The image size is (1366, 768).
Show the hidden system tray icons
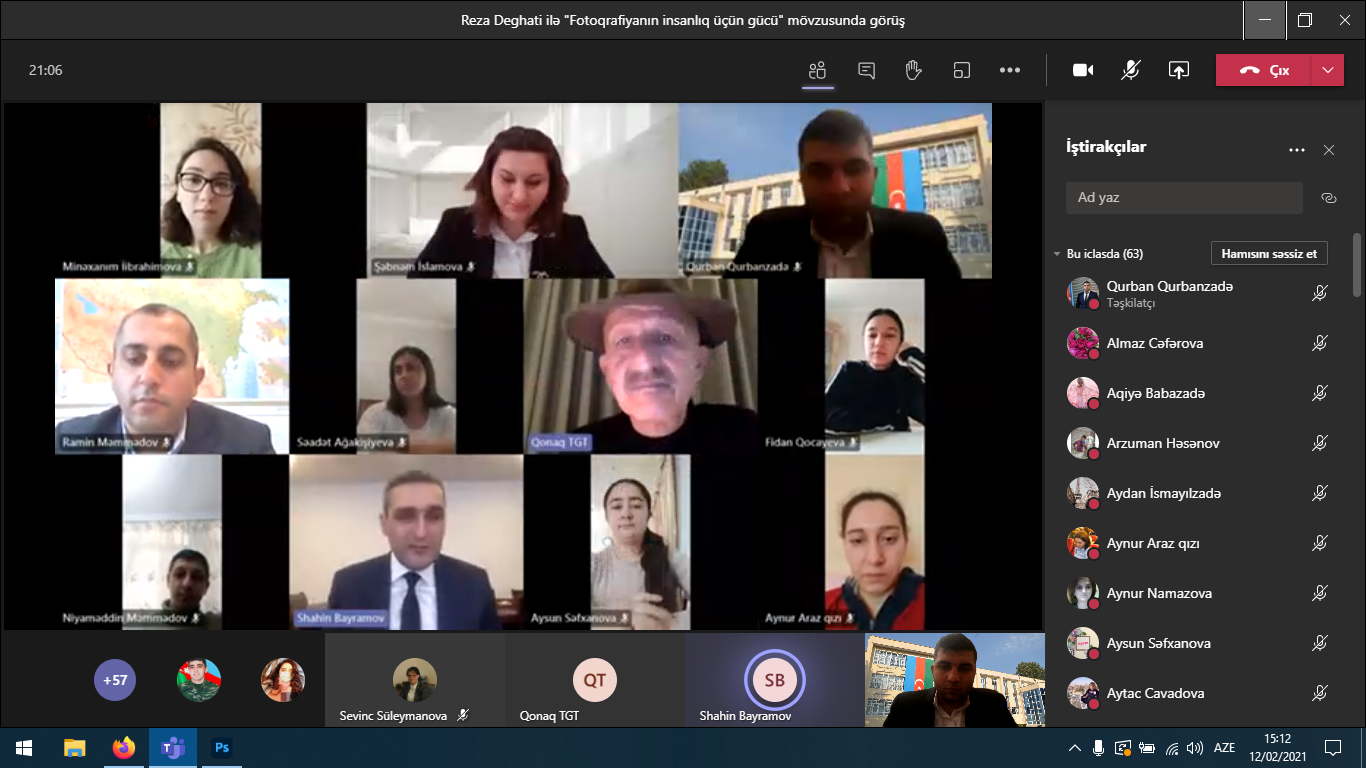tap(1075, 748)
